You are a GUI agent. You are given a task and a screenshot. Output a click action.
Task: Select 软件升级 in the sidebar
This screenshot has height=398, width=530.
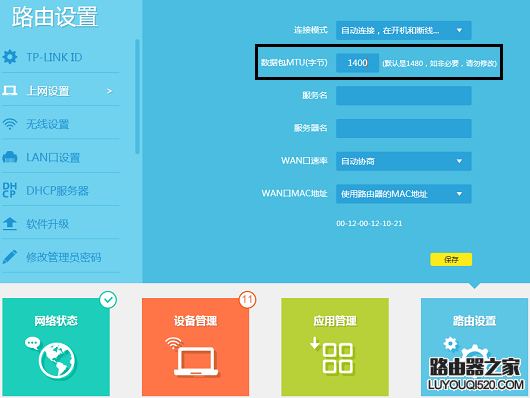click(61, 224)
